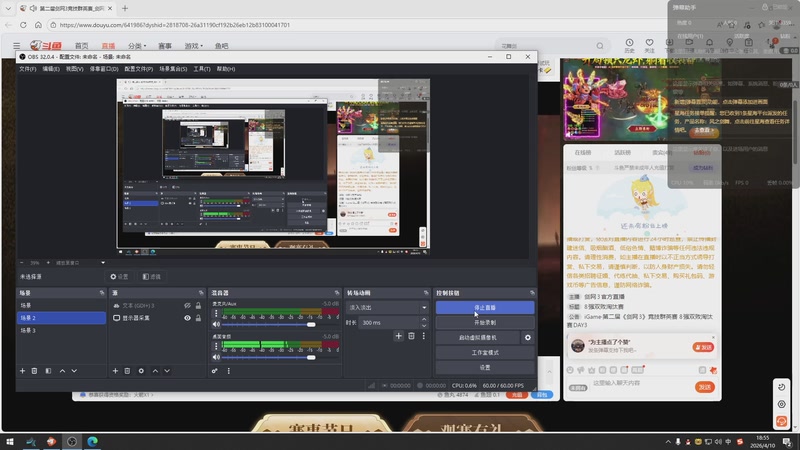Open Microsoft Edge from the taskbar
This screenshot has height=450, width=800.
(x=92, y=441)
